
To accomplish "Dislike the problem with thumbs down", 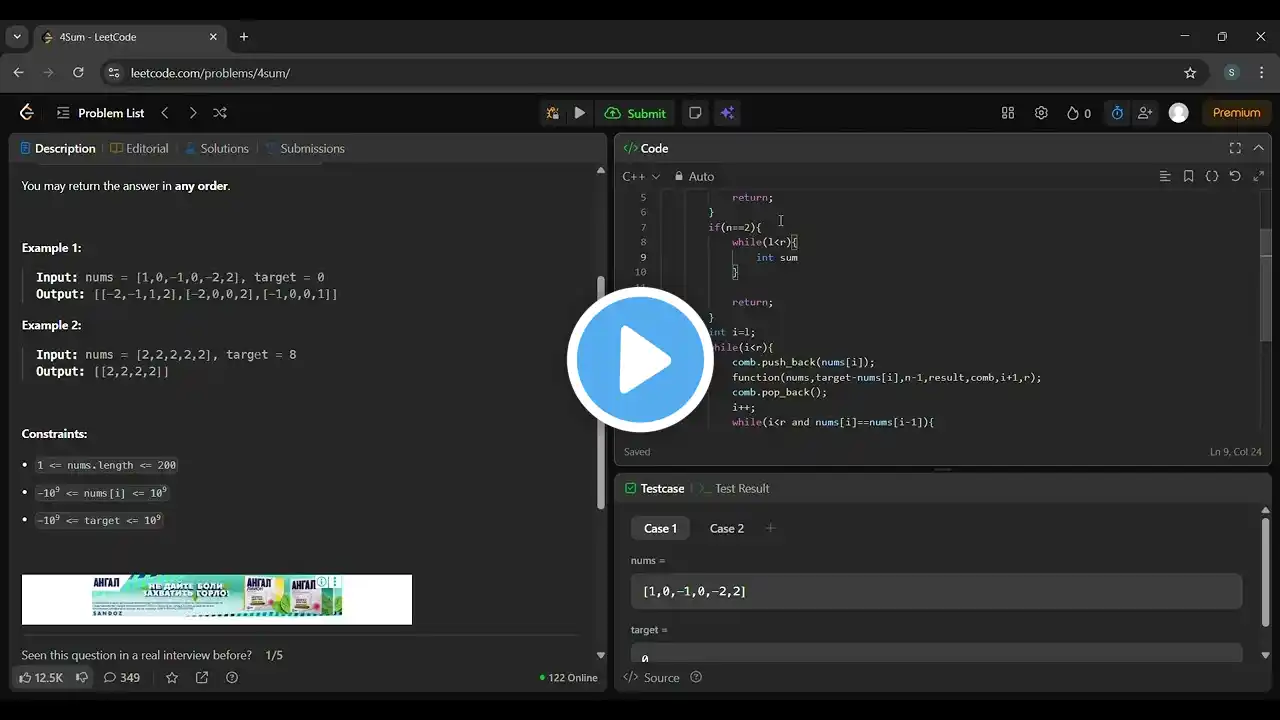I will click(x=82, y=677).
